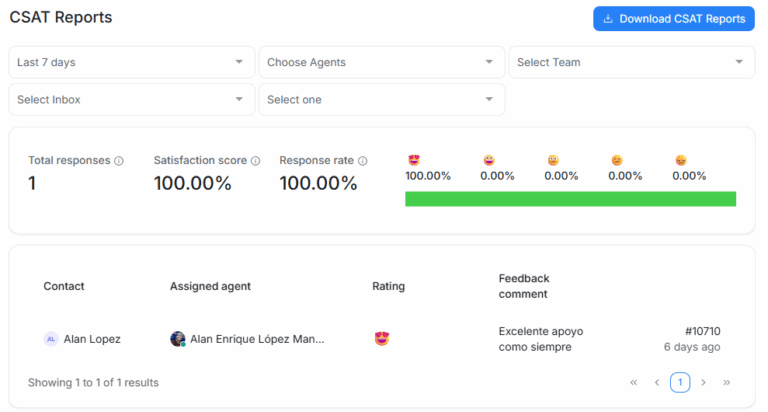Click the assigned agent's profile photo
Viewport: 768px width, 412px height.
click(x=178, y=339)
